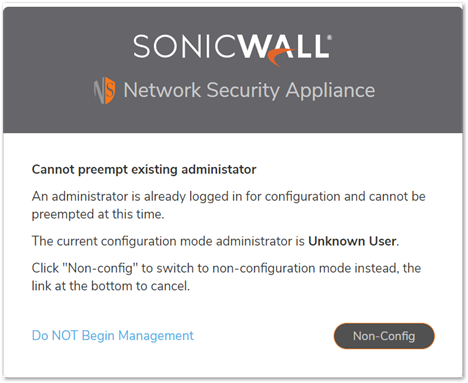Click the current configuration mode administrator sentence

215,241
